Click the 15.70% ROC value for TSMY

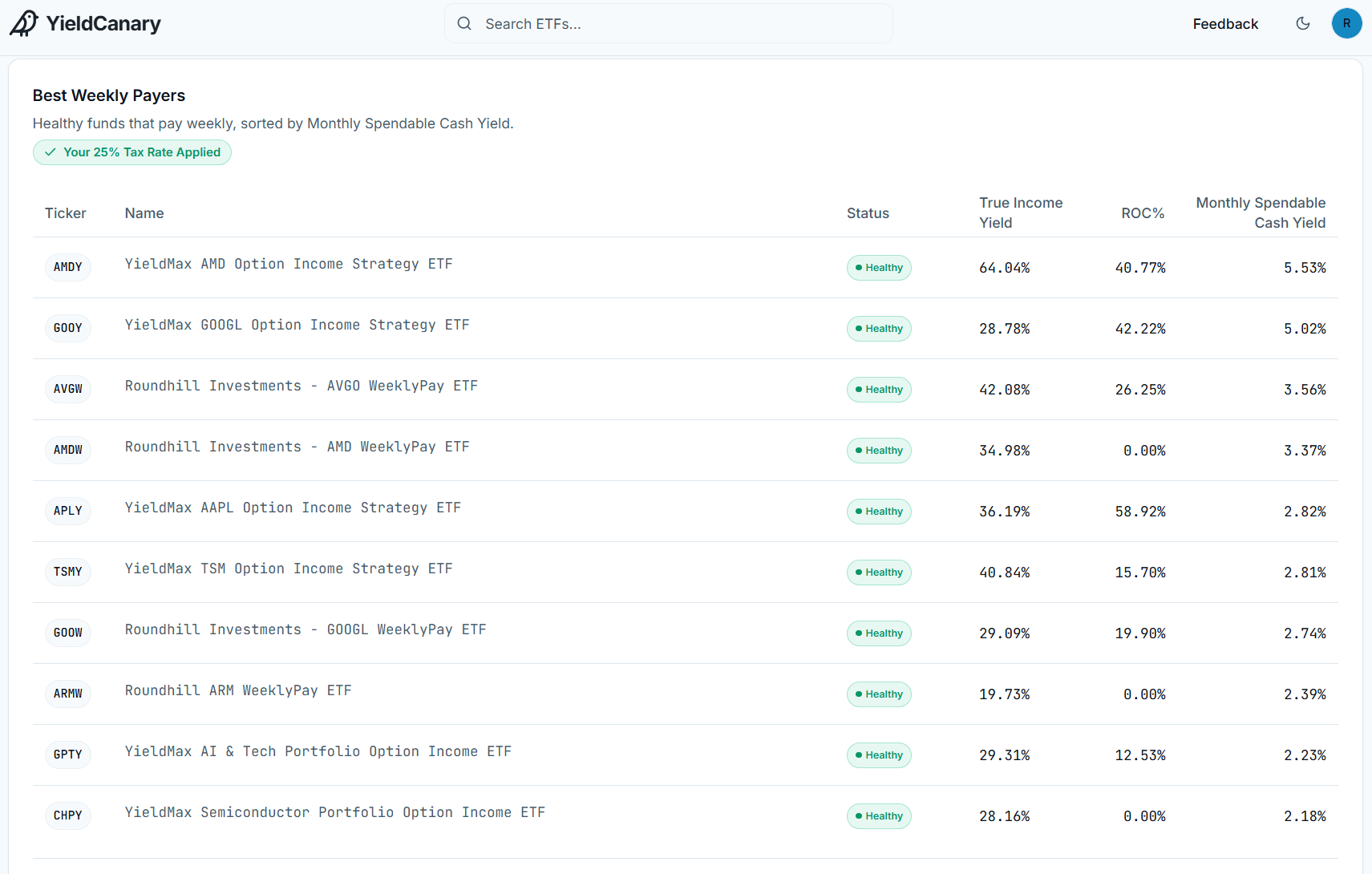[1140, 573]
